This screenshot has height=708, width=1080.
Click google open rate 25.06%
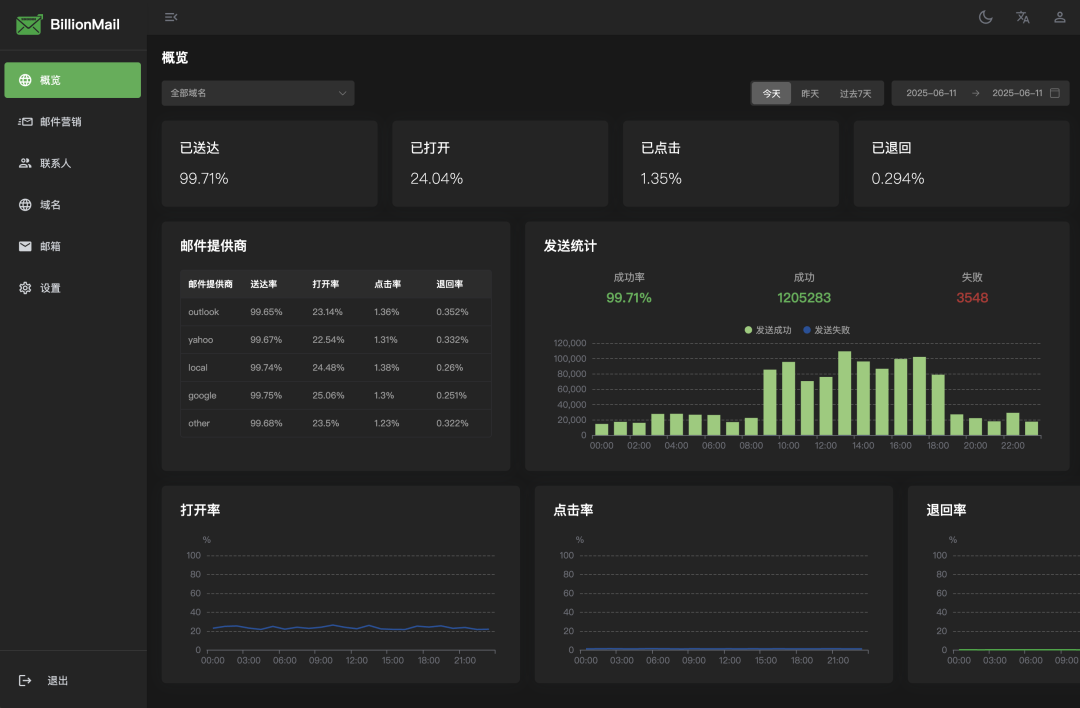328,395
